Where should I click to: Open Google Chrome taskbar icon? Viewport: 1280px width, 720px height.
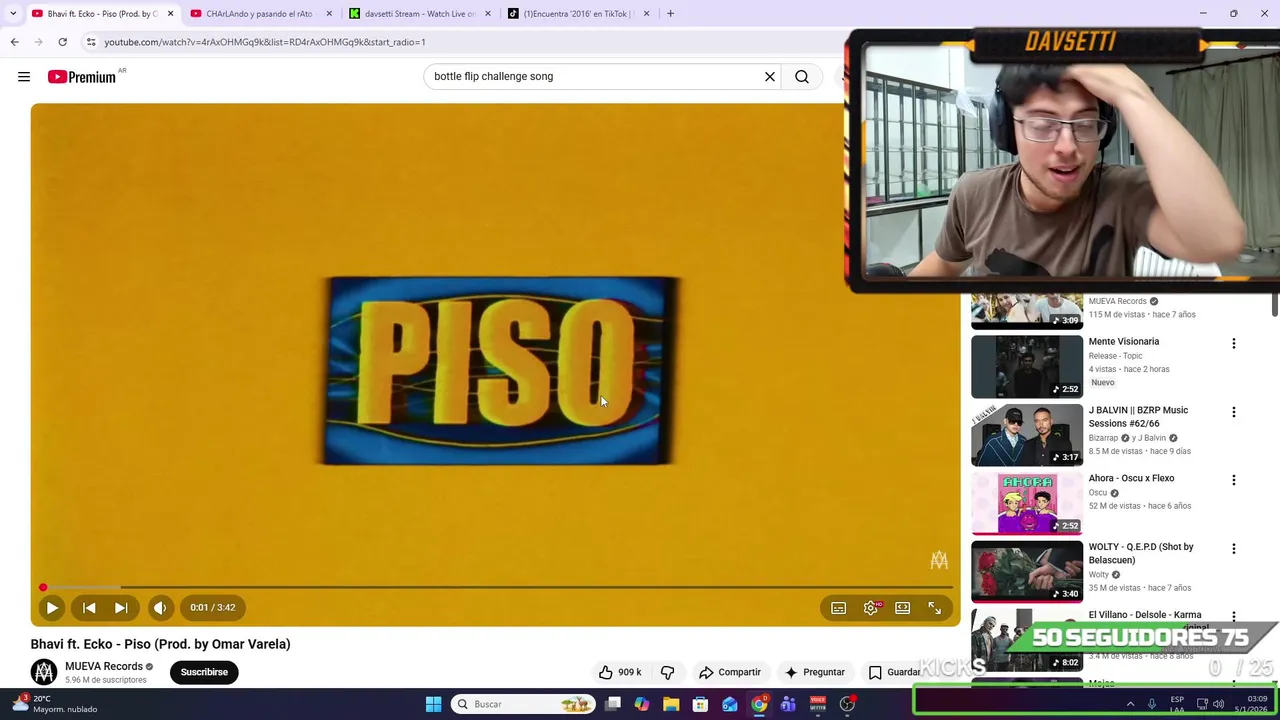(x=759, y=704)
